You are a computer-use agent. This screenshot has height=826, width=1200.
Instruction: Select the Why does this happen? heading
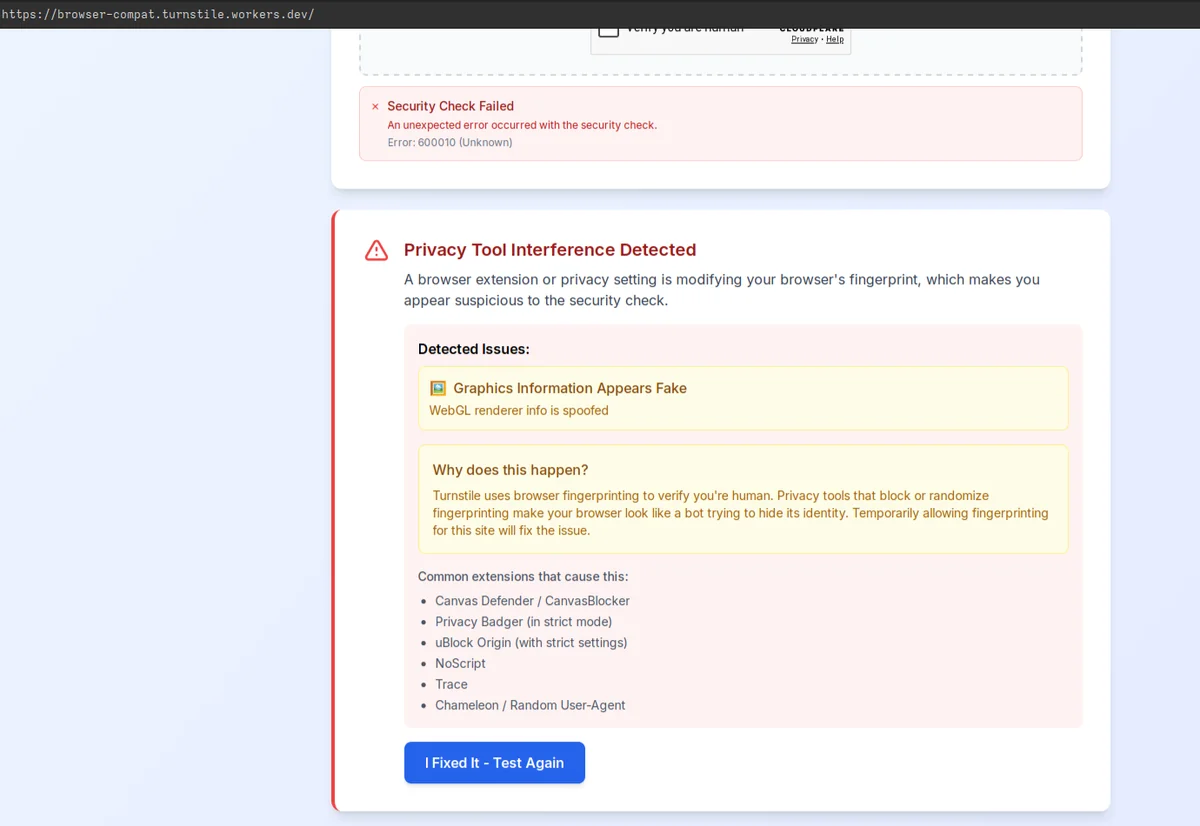click(x=510, y=470)
